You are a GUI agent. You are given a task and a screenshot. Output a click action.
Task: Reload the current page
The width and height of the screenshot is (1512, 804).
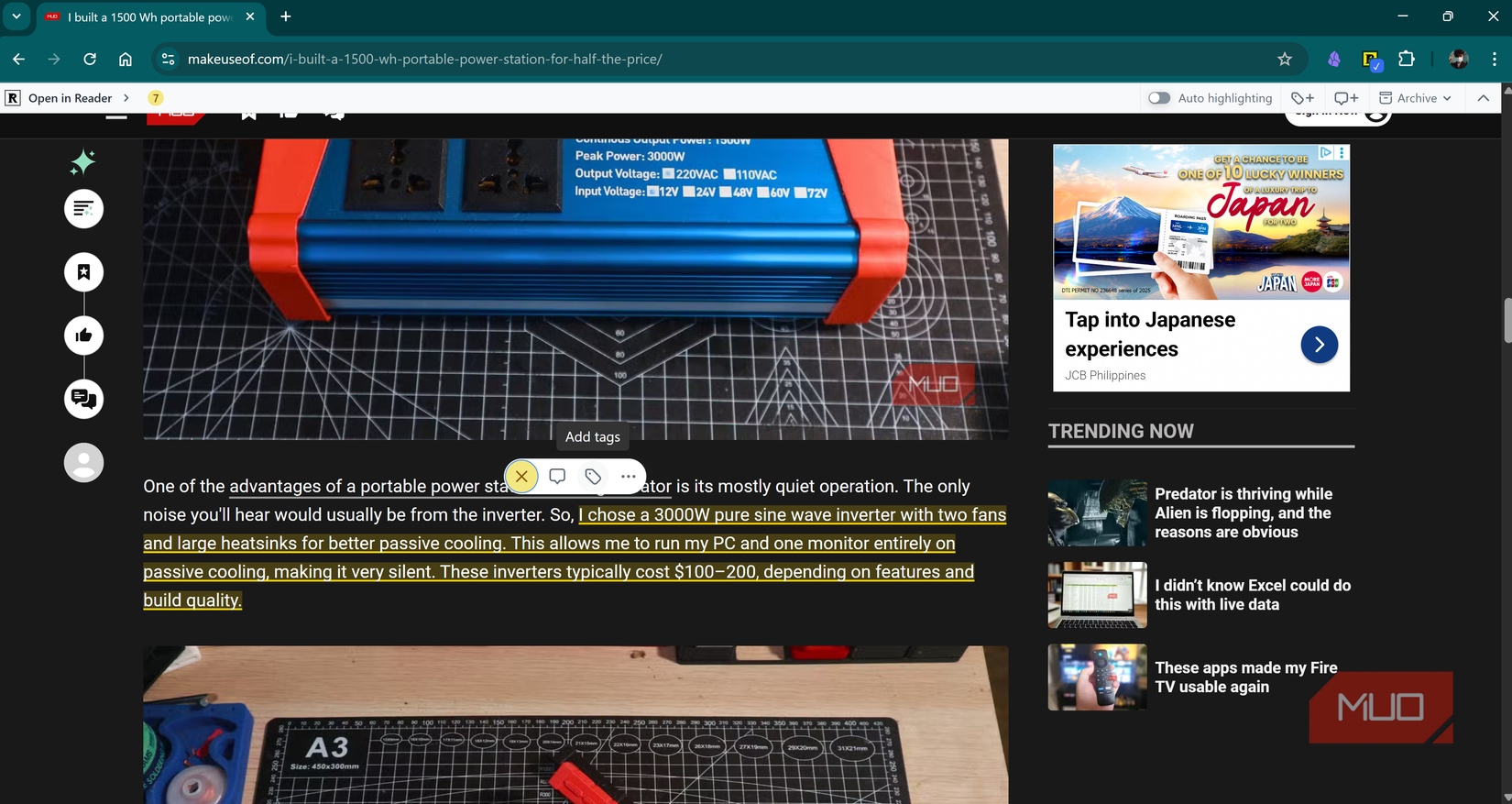(x=90, y=60)
